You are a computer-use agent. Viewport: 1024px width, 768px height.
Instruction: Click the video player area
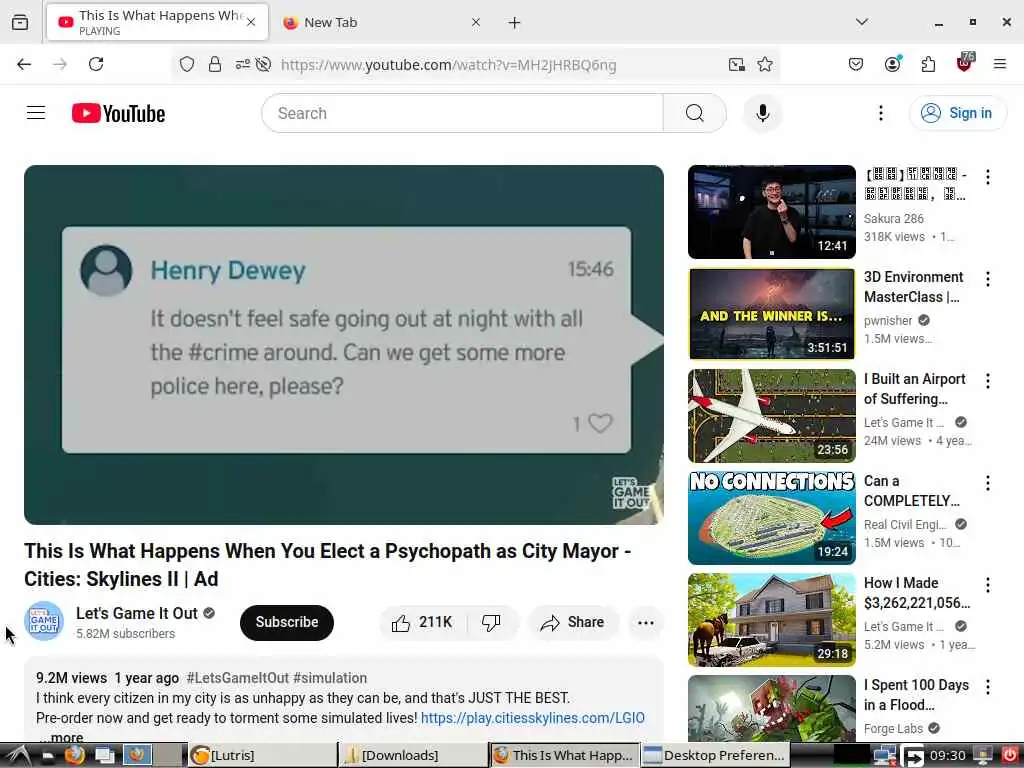(x=344, y=344)
